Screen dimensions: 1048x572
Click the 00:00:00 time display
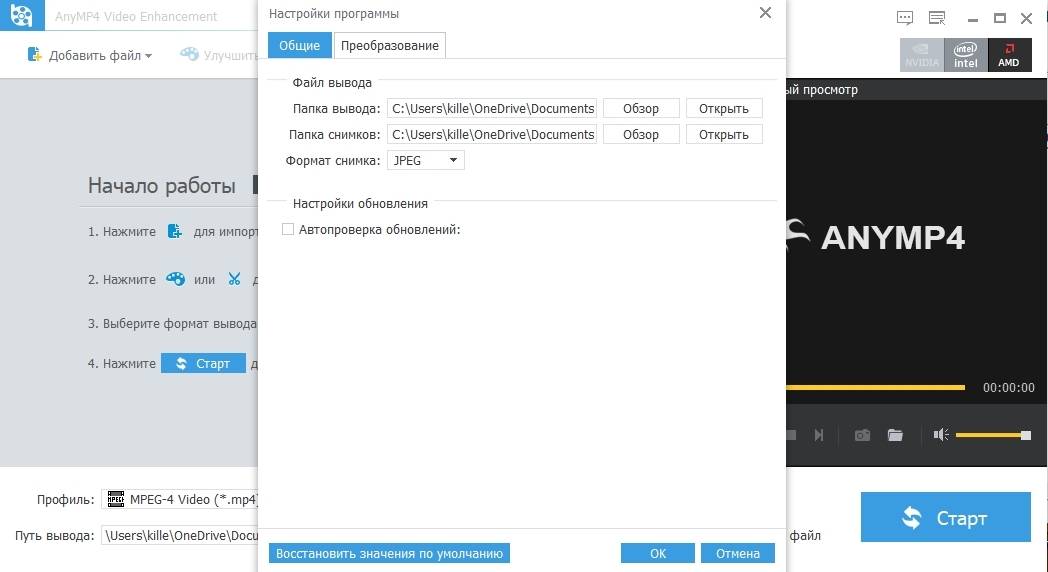point(1009,388)
